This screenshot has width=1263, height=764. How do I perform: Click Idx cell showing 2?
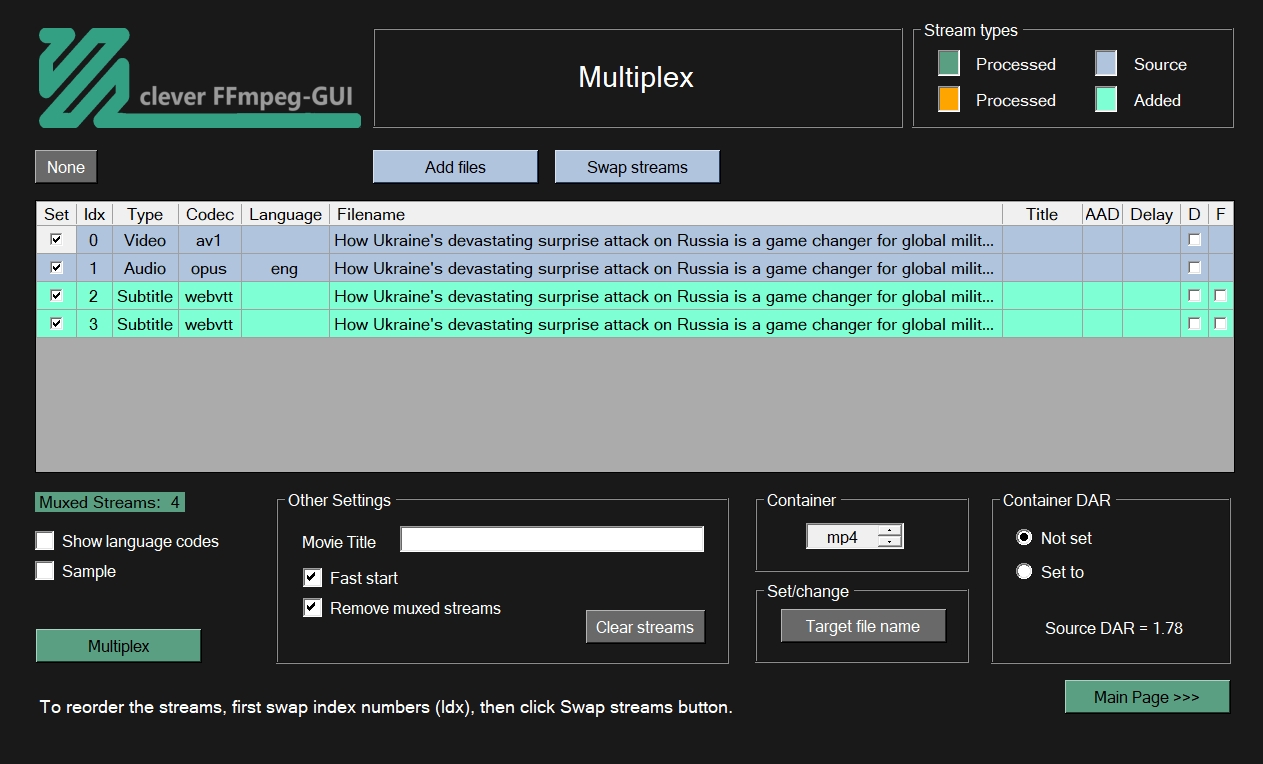pyautogui.click(x=94, y=296)
